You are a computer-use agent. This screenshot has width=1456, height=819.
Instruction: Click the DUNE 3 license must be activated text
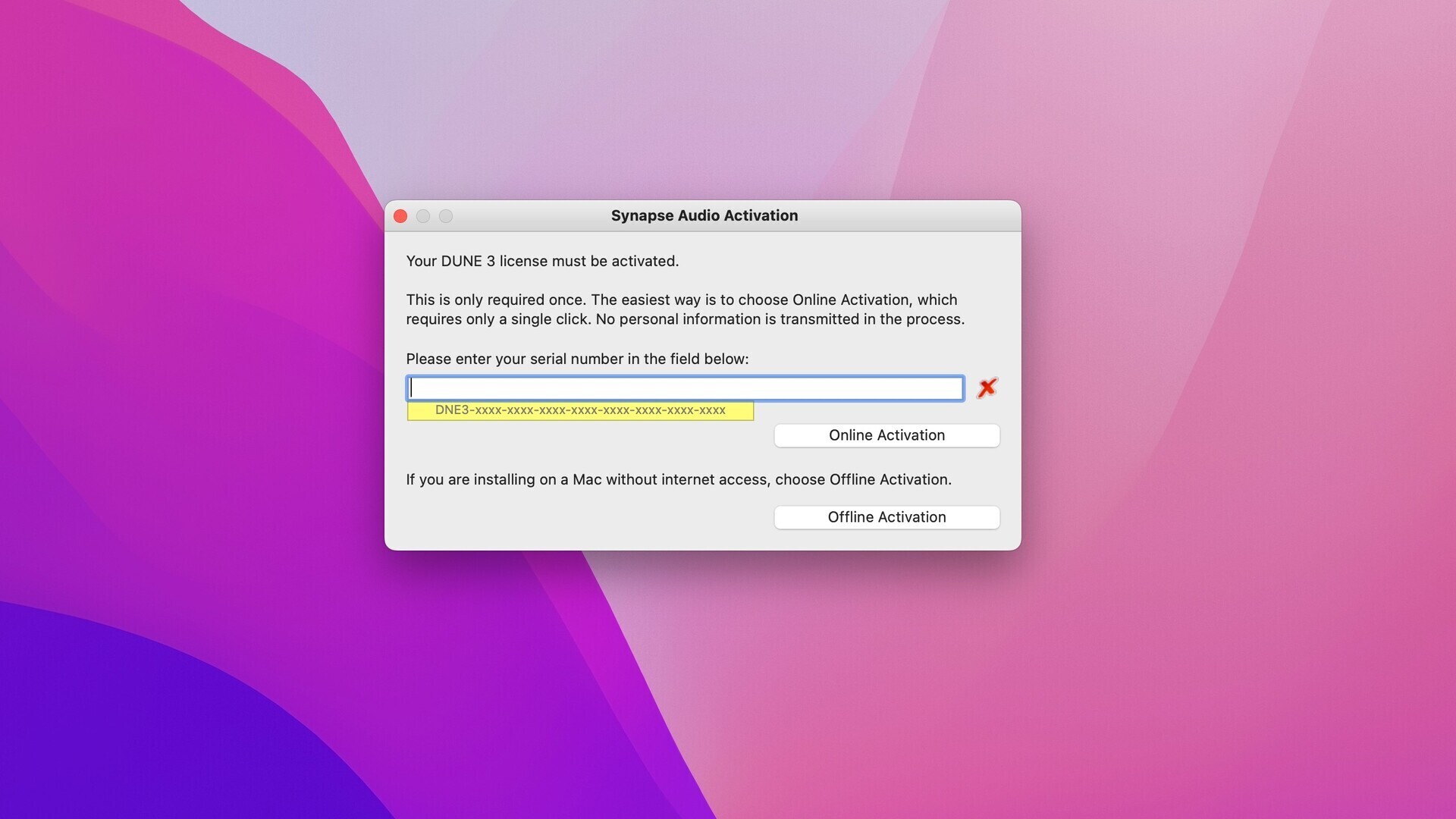click(541, 261)
